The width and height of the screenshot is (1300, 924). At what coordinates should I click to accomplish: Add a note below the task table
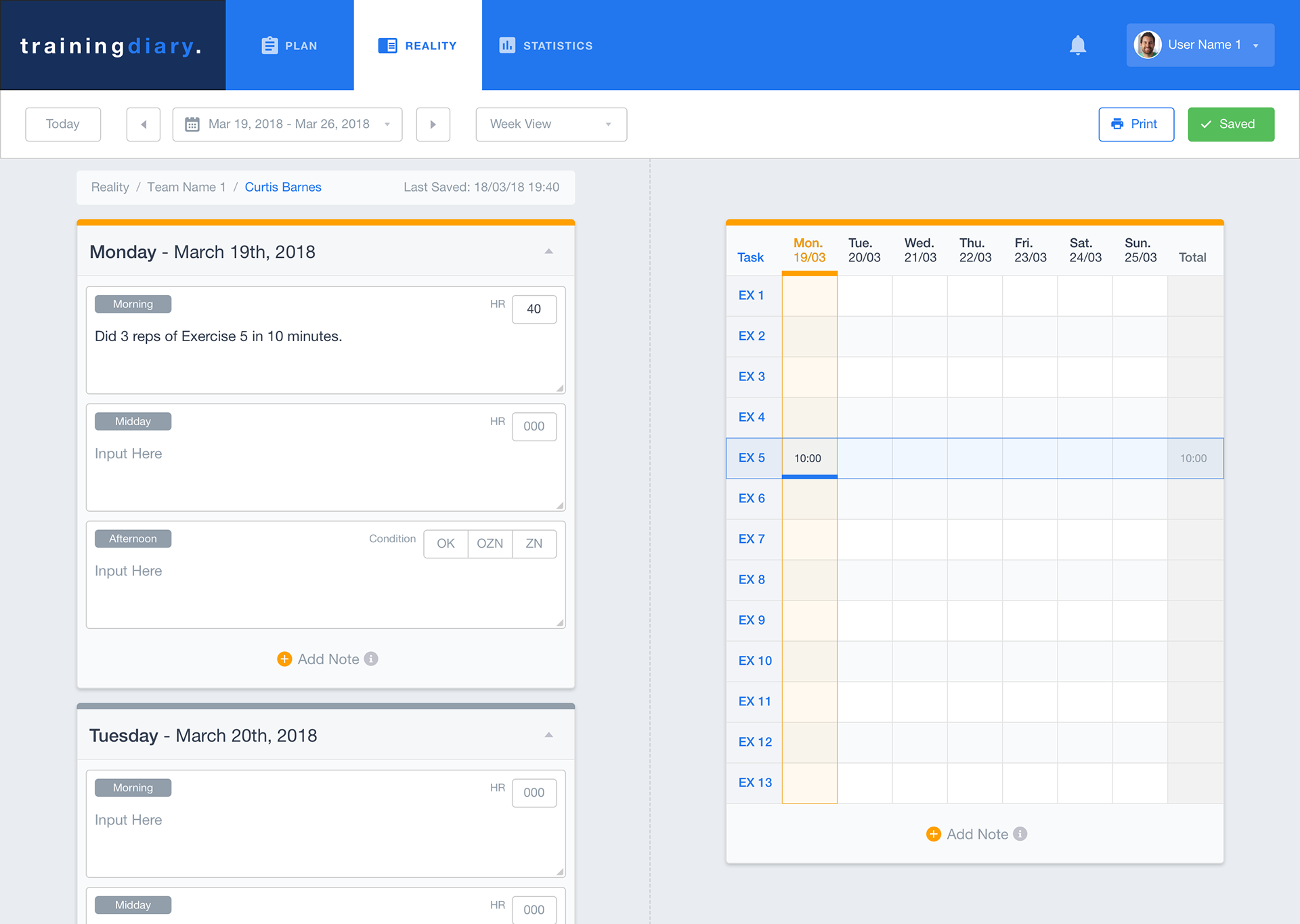[976, 834]
